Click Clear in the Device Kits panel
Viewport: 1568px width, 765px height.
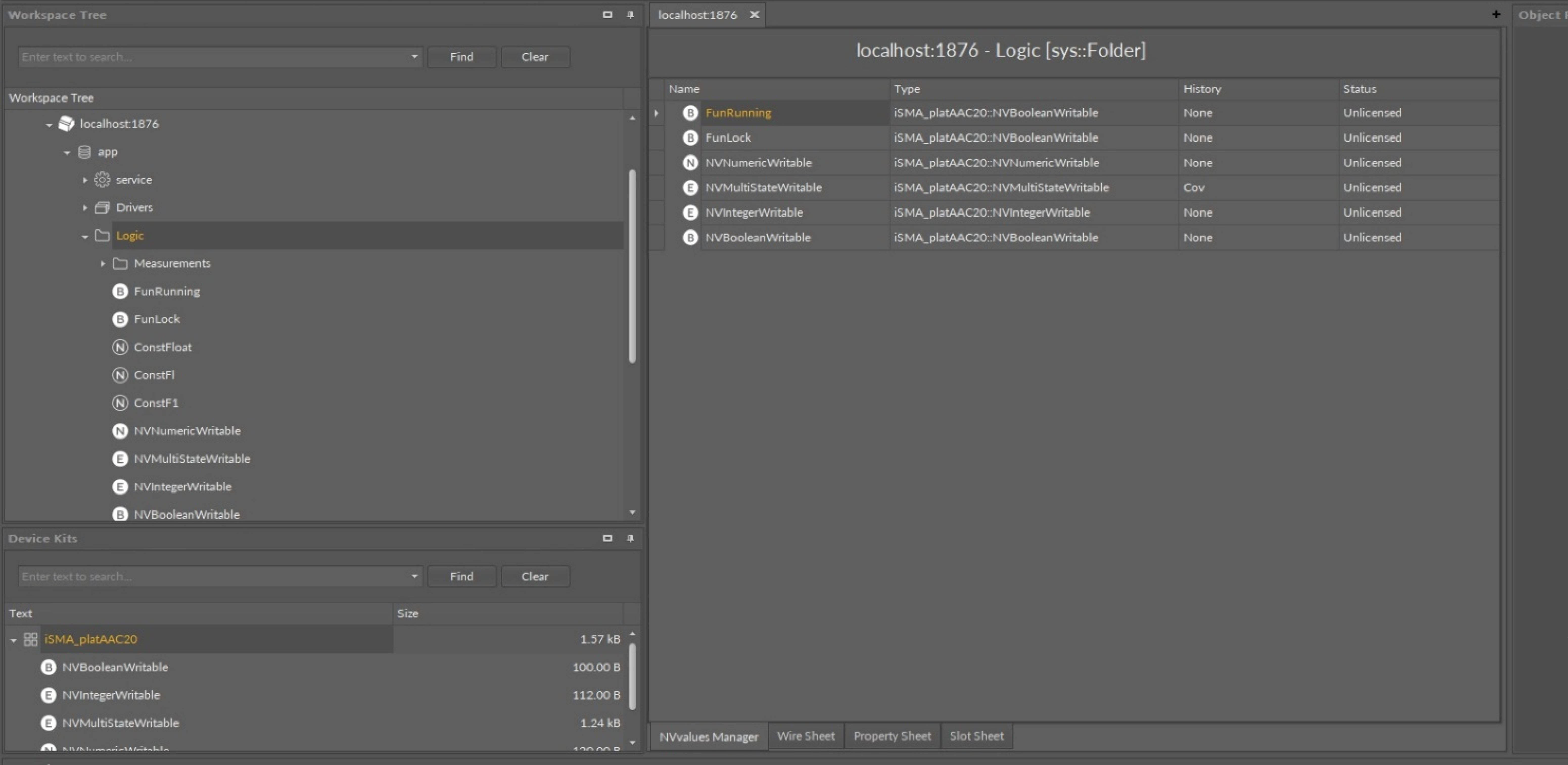coord(534,576)
